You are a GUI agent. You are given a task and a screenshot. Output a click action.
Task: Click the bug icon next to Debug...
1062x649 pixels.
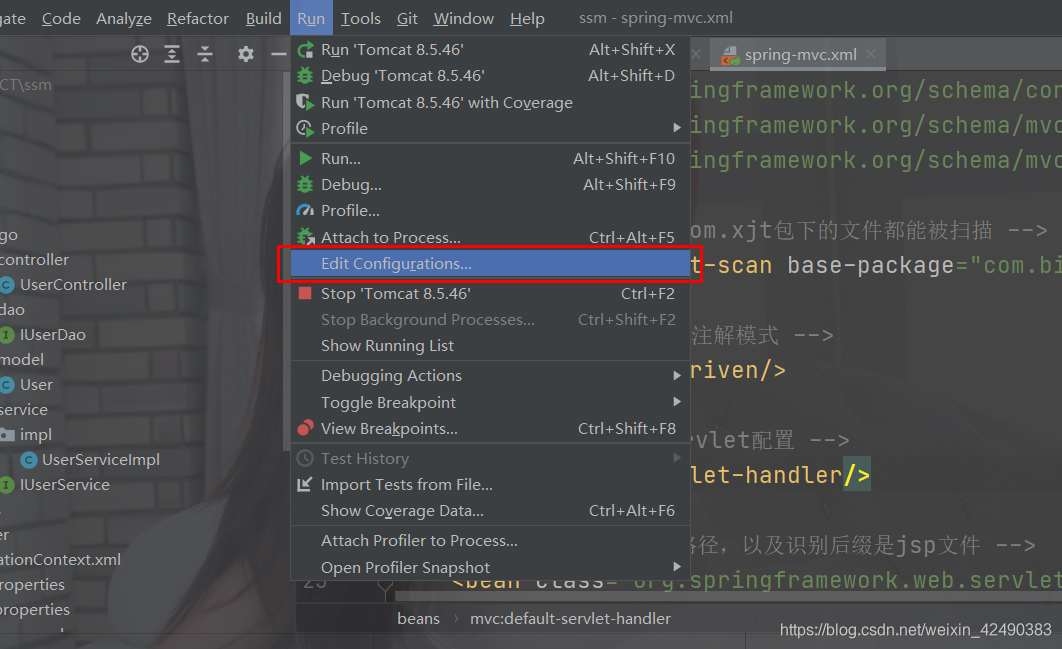coord(305,184)
